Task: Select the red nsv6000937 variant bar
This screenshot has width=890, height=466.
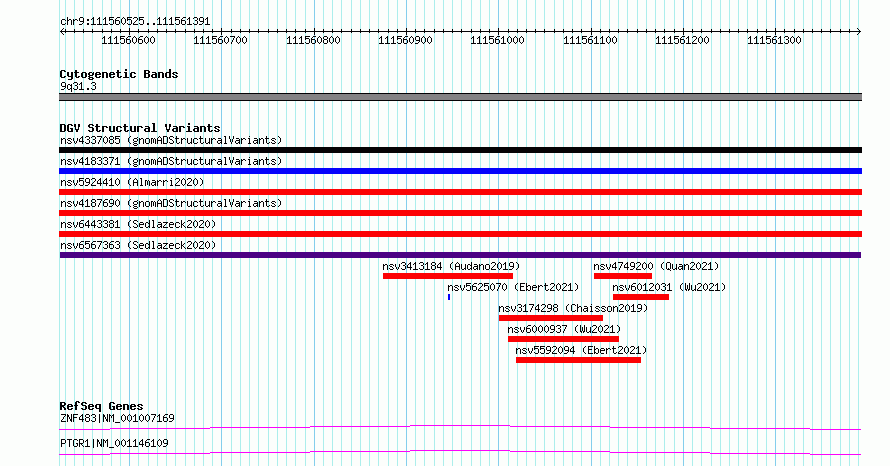Action: [563, 339]
